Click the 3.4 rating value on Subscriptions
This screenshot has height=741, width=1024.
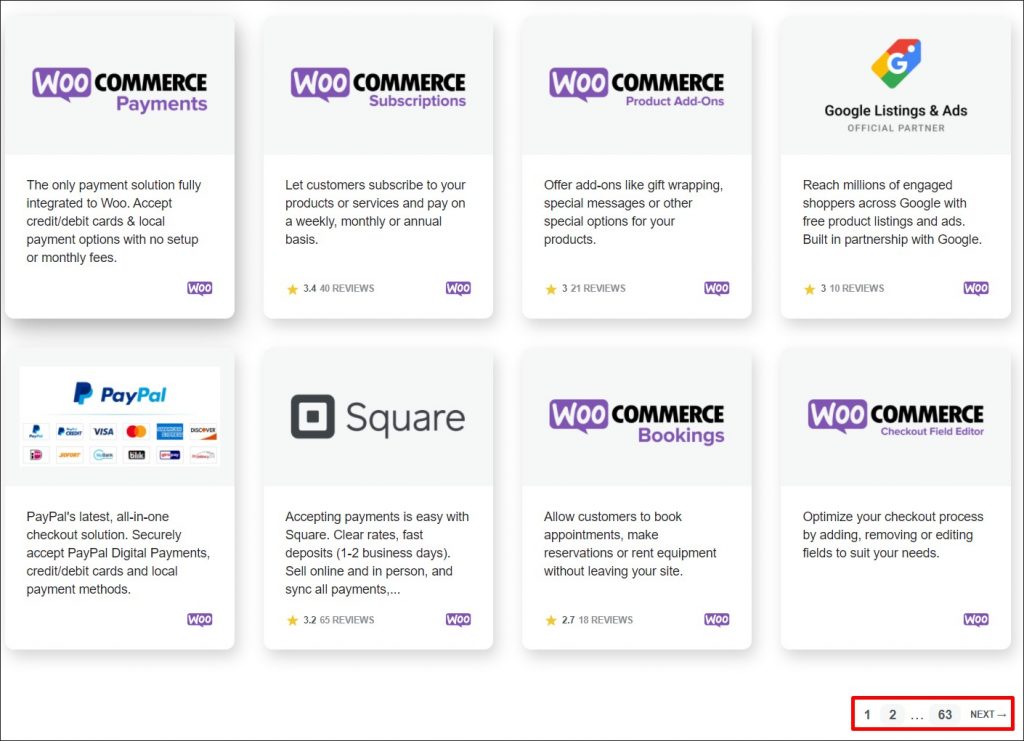coord(310,289)
